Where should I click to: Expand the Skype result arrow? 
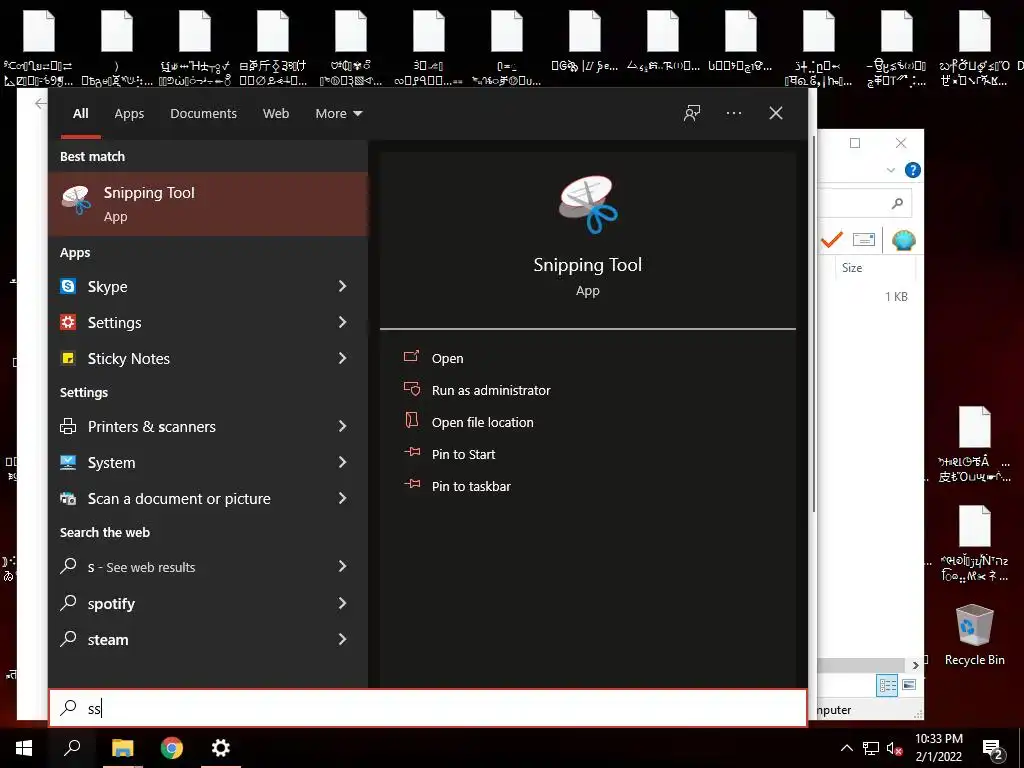tap(342, 286)
